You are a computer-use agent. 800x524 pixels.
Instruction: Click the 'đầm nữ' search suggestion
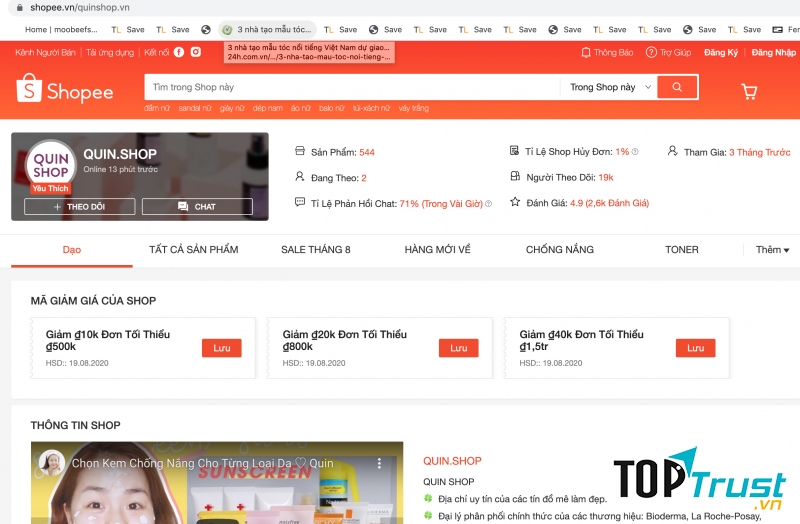[x=157, y=108]
